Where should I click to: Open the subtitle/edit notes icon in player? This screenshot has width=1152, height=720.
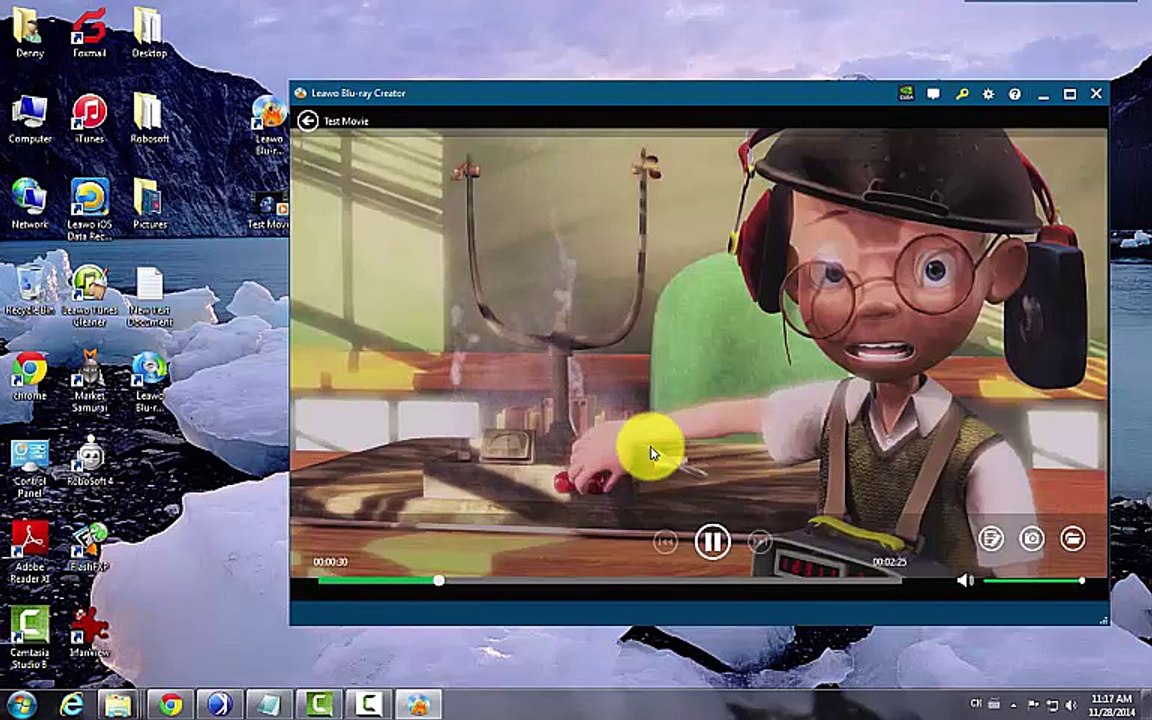991,539
